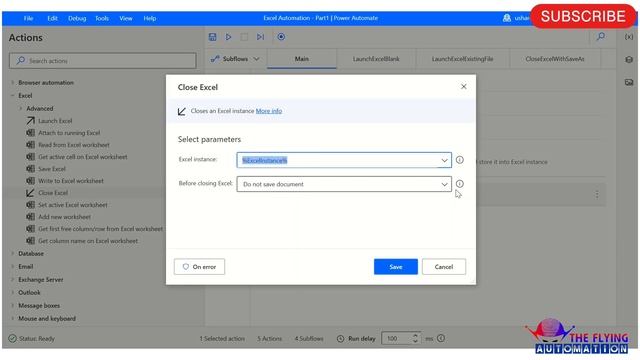Switch to Main subflow tab
The width and height of the screenshot is (640, 360).
pyautogui.click(x=302, y=59)
